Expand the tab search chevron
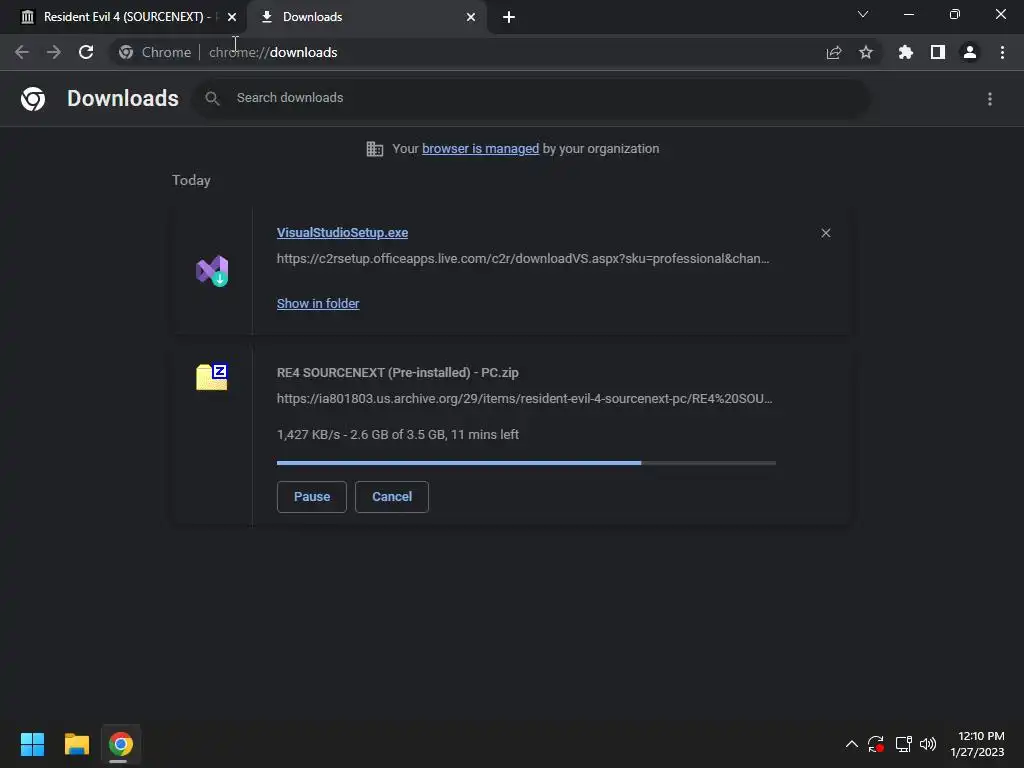Screen dimensions: 1024x768 click(863, 14)
